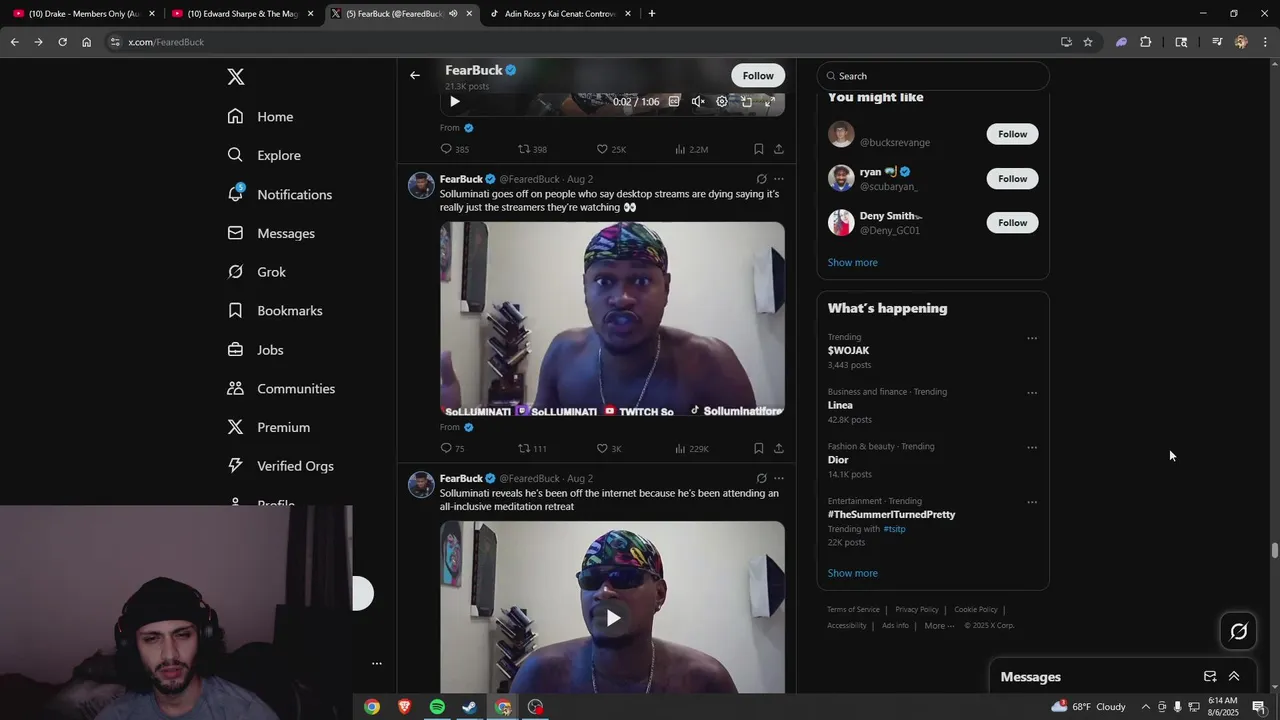The width and height of the screenshot is (1280, 720).
Task: Follow FearBuck from the profile header
Action: tap(758, 76)
